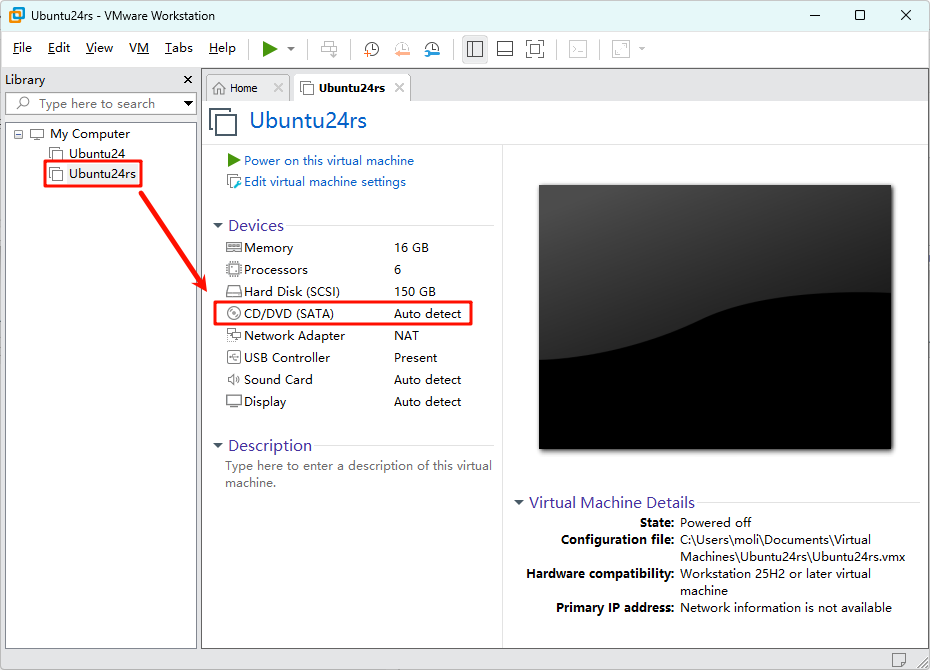Collapse the Virtual Machine Details section

pyautogui.click(x=518, y=503)
